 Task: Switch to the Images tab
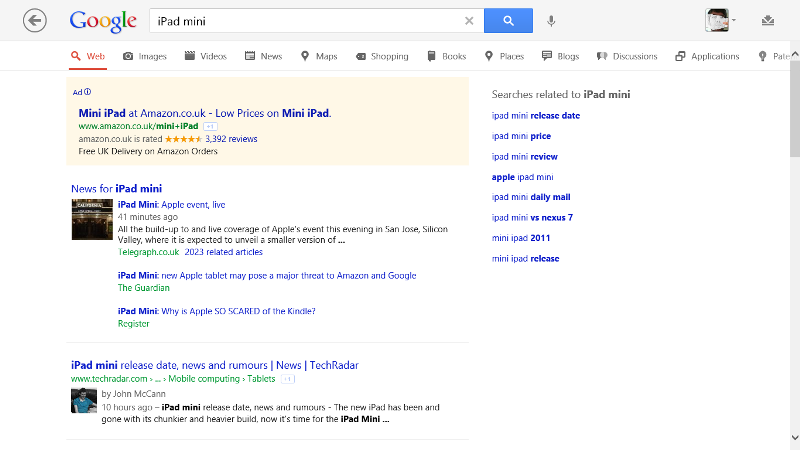pyautogui.click(x=145, y=56)
